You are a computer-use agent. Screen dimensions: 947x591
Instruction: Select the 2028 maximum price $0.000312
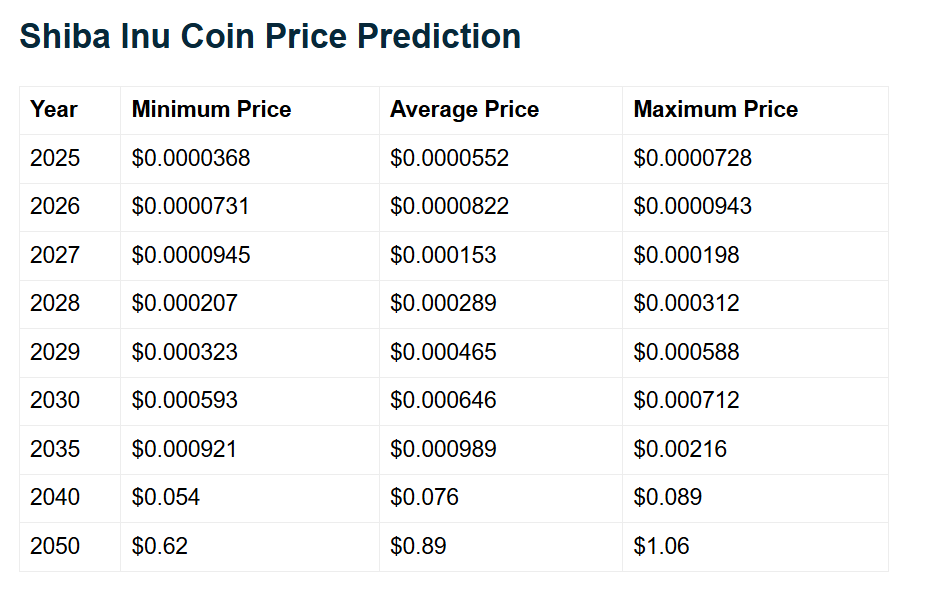click(x=686, y=304)
